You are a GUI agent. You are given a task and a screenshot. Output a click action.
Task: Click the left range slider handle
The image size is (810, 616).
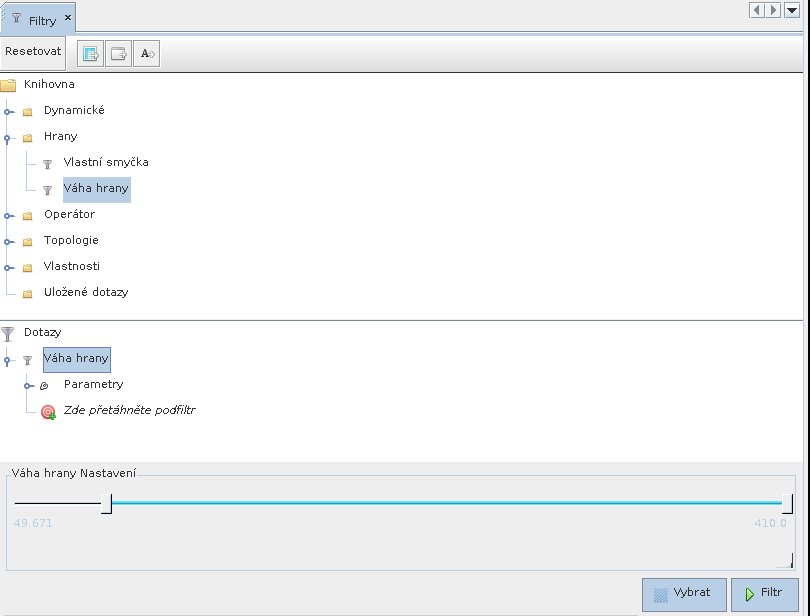[106, 503]
